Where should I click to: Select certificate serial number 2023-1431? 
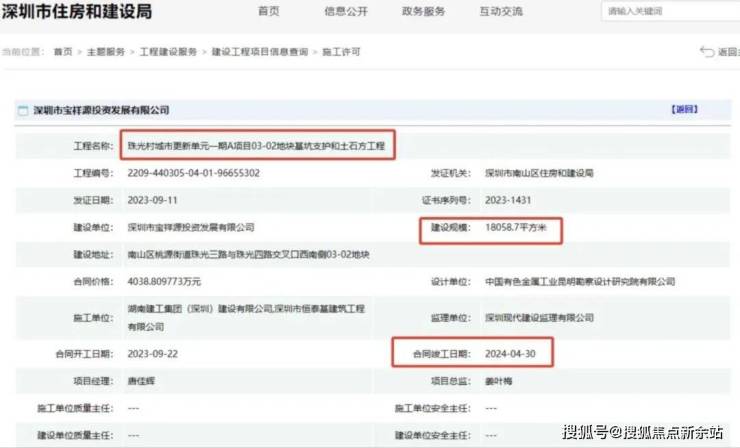tap(508, 200)
